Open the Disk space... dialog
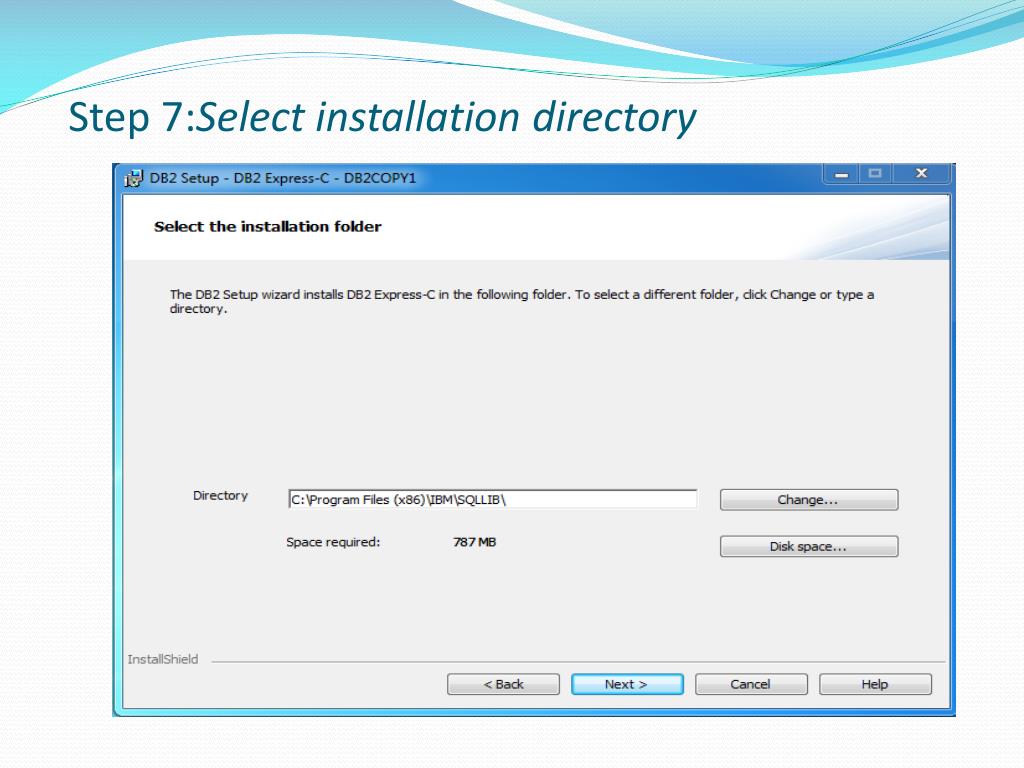The image size is (1024, 768). click(x=808, y=546)
